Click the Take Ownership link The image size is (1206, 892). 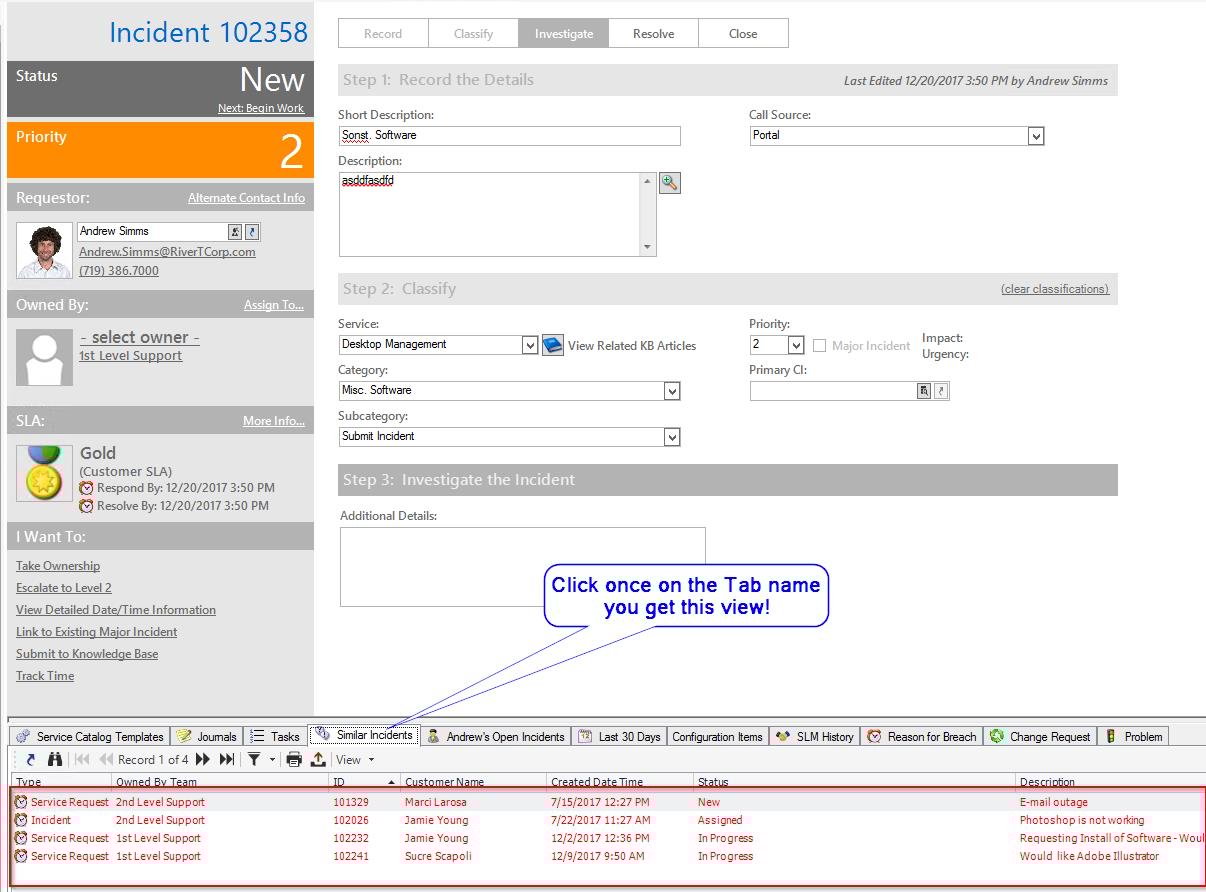(x=58, y=566)
